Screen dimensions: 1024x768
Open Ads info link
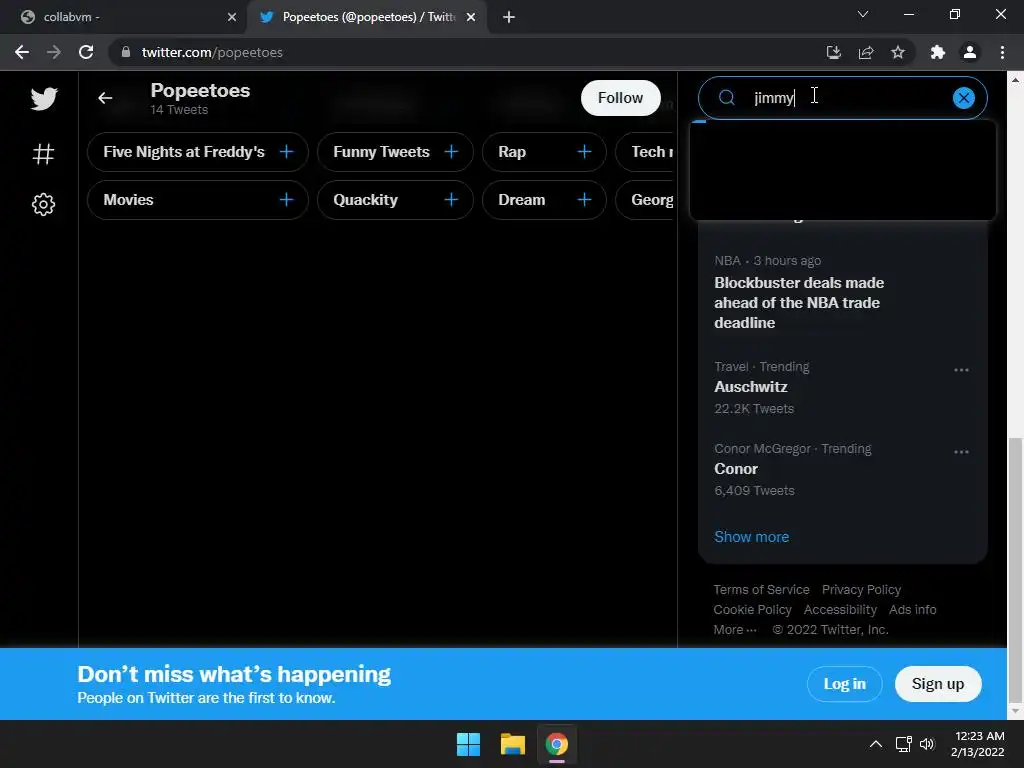912,609
